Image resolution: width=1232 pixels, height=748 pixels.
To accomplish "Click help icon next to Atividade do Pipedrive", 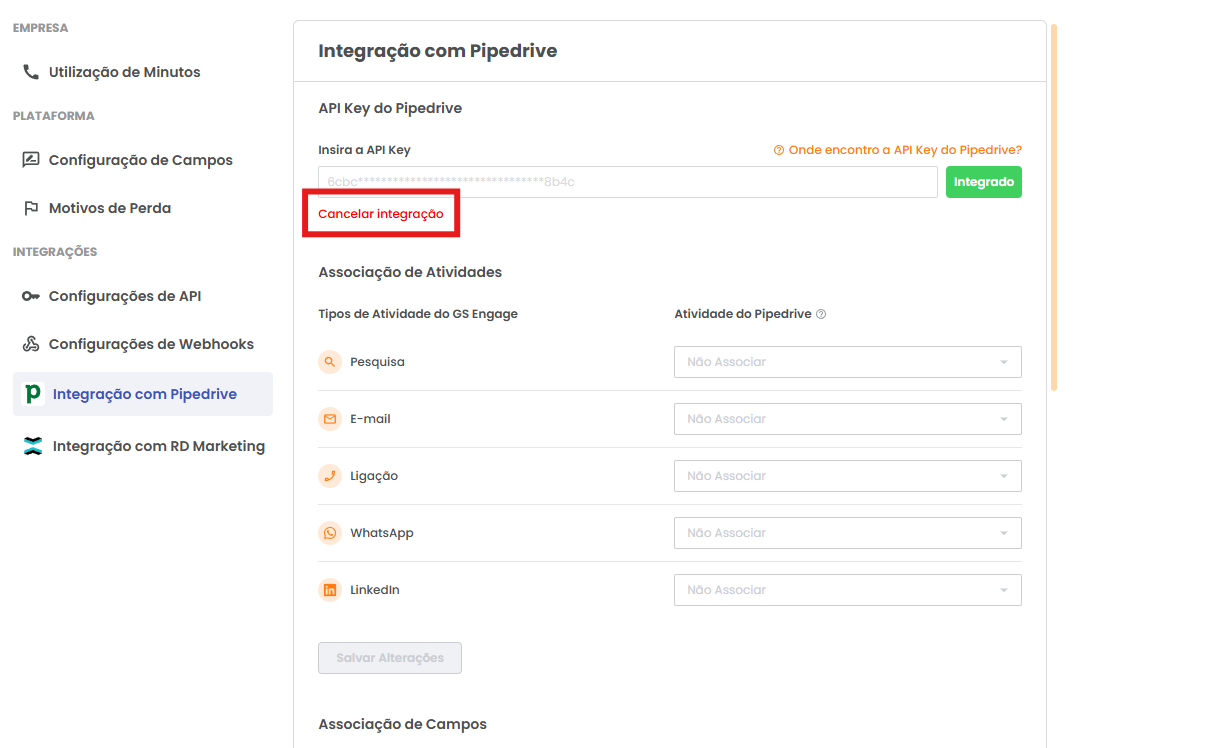I will (821, 314).
